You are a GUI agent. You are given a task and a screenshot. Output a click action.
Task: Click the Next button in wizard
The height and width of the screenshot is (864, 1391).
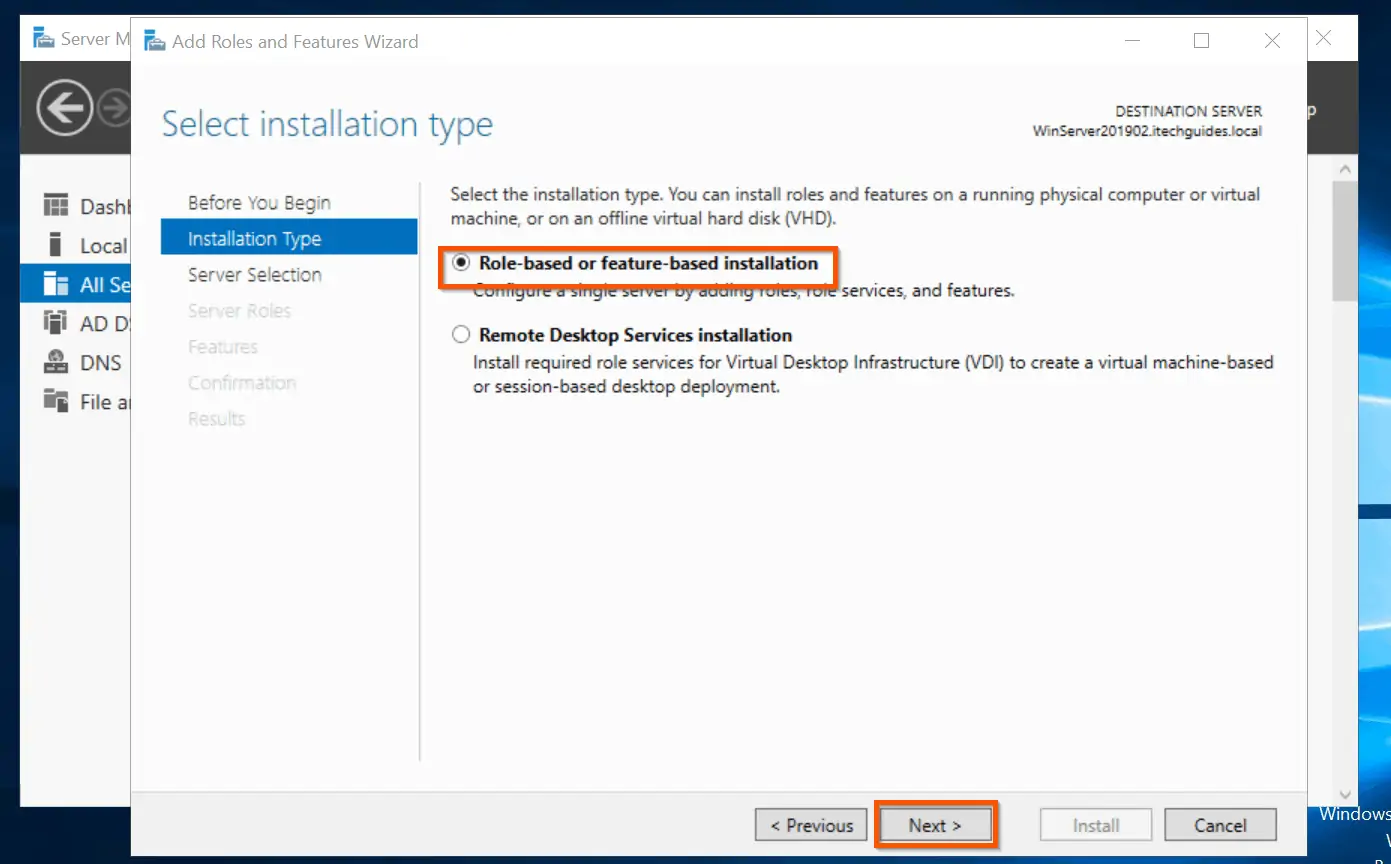tap(935, 826)
